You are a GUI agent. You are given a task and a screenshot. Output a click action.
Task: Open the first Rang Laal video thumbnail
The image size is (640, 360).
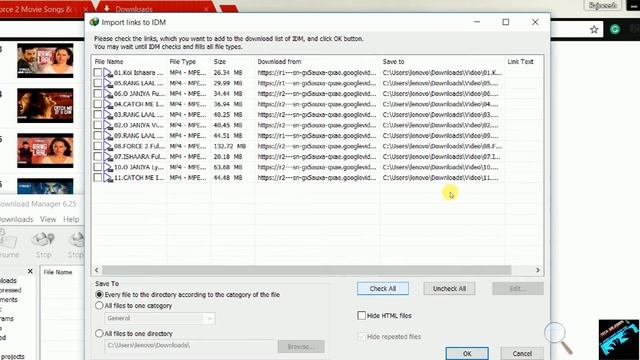(x=45, y=60)
